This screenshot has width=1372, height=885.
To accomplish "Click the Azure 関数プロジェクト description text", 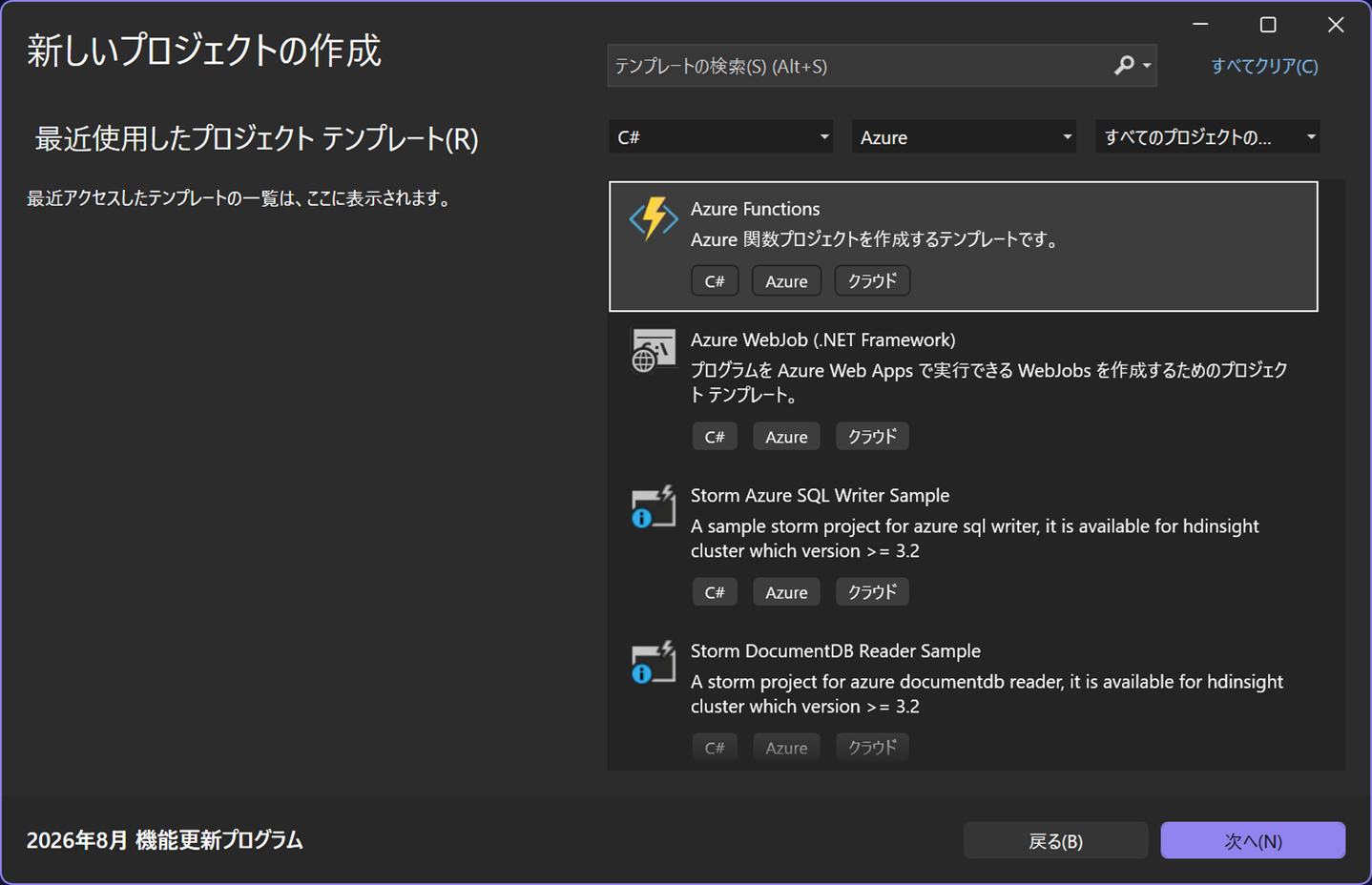I will [875, 239].
